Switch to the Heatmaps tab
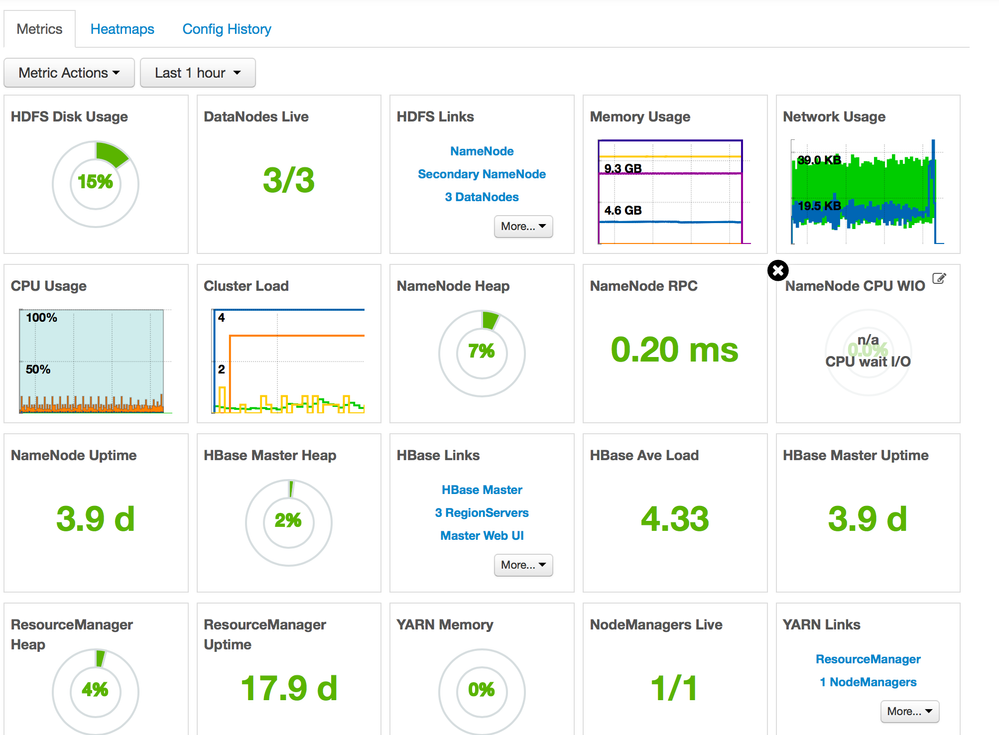Screen dimensions: 999x735 [122, 29]
